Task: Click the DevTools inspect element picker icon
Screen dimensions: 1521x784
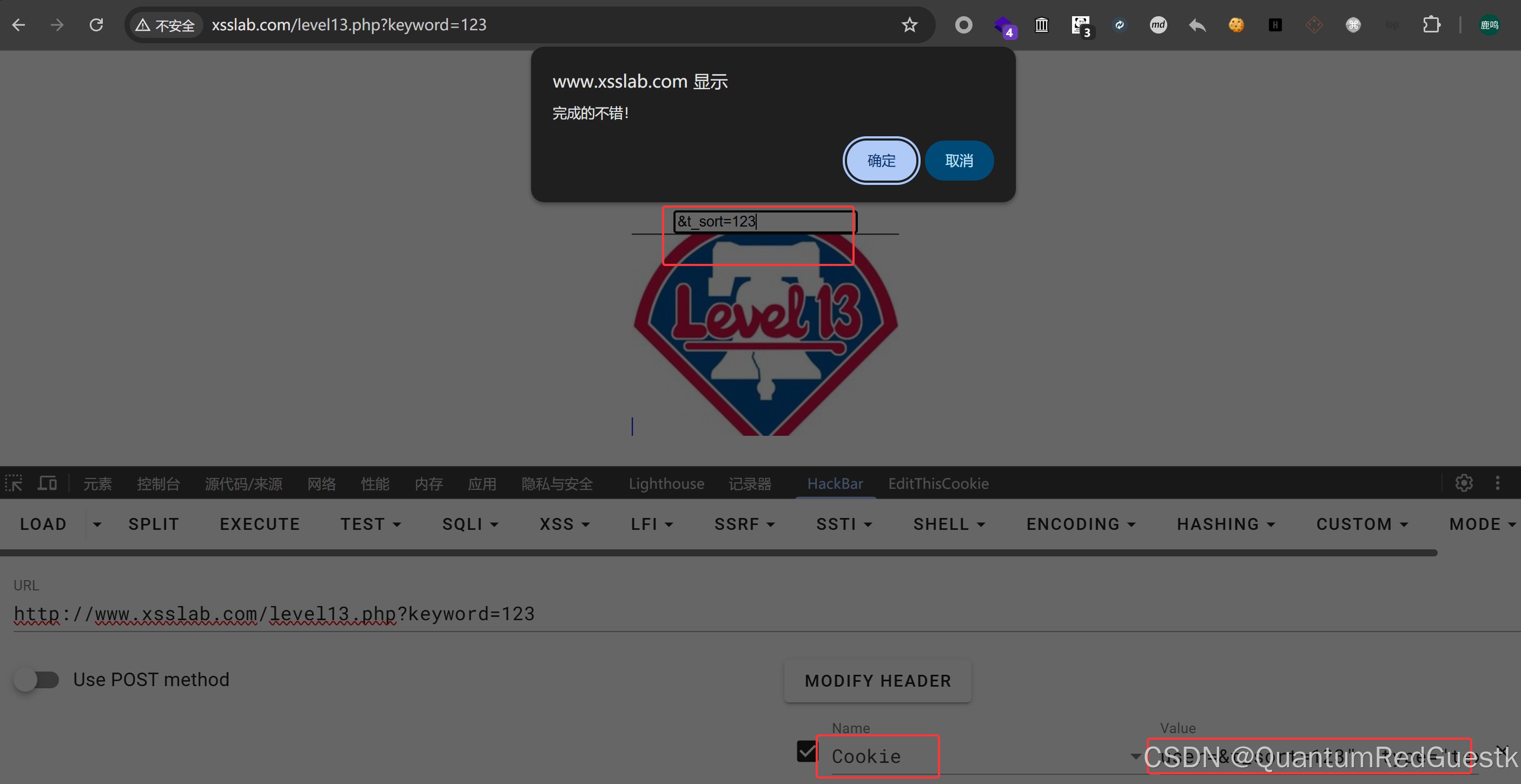Action: click(x=14, y=483)
